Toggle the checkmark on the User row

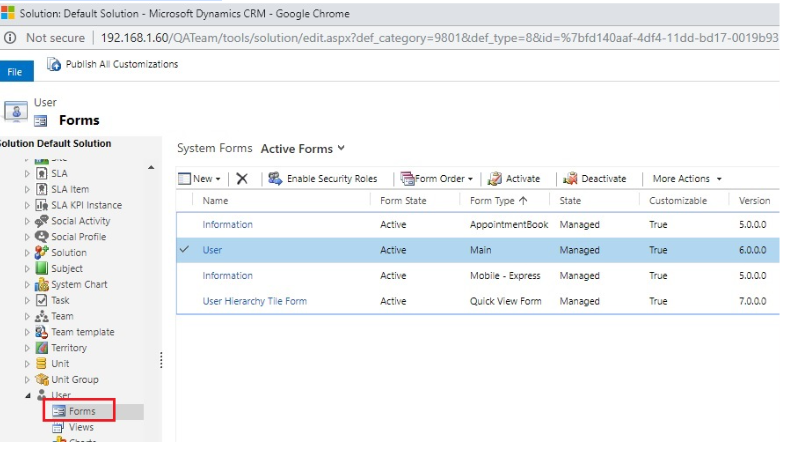(x=185, y=250)
